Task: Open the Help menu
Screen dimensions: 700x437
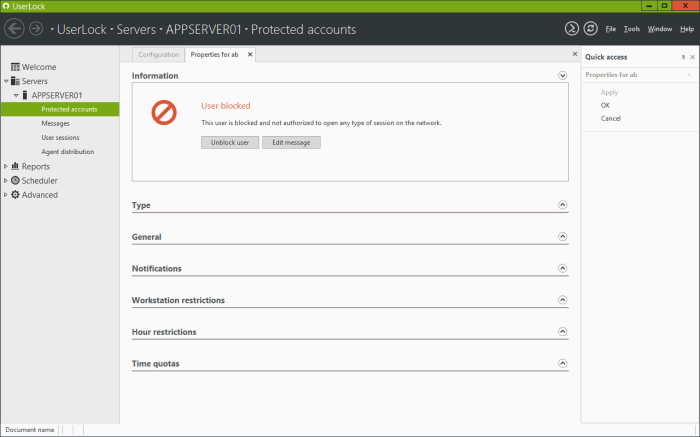Action: [x=687, y=29]
